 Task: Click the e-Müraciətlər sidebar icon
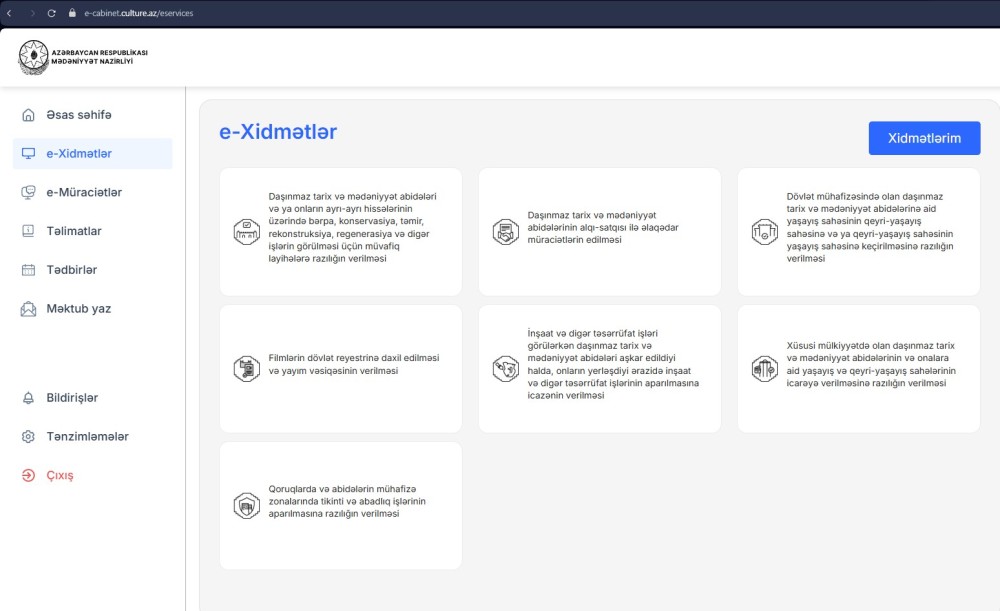click(x=28, y=193)
